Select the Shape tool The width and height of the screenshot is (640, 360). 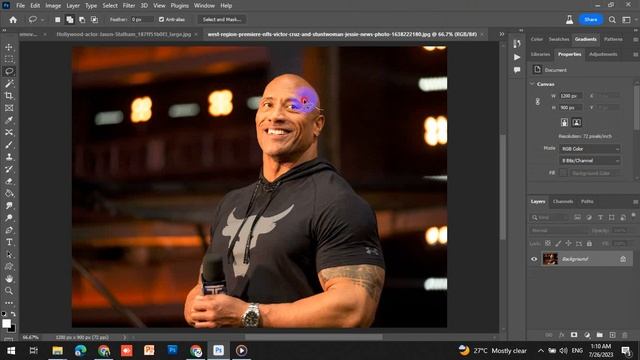coord(9,267)
